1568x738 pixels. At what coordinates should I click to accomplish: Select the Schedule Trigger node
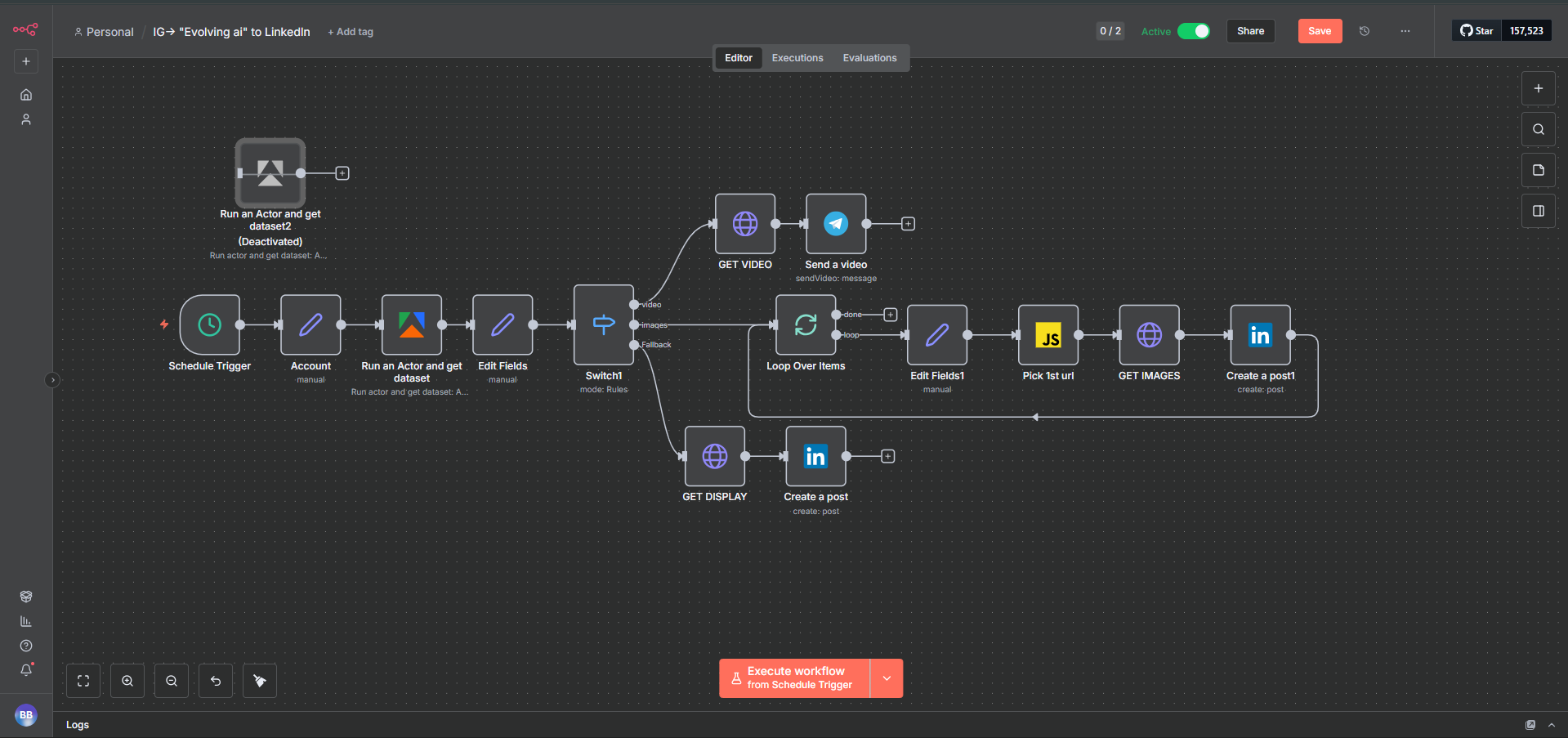(209, 324)
